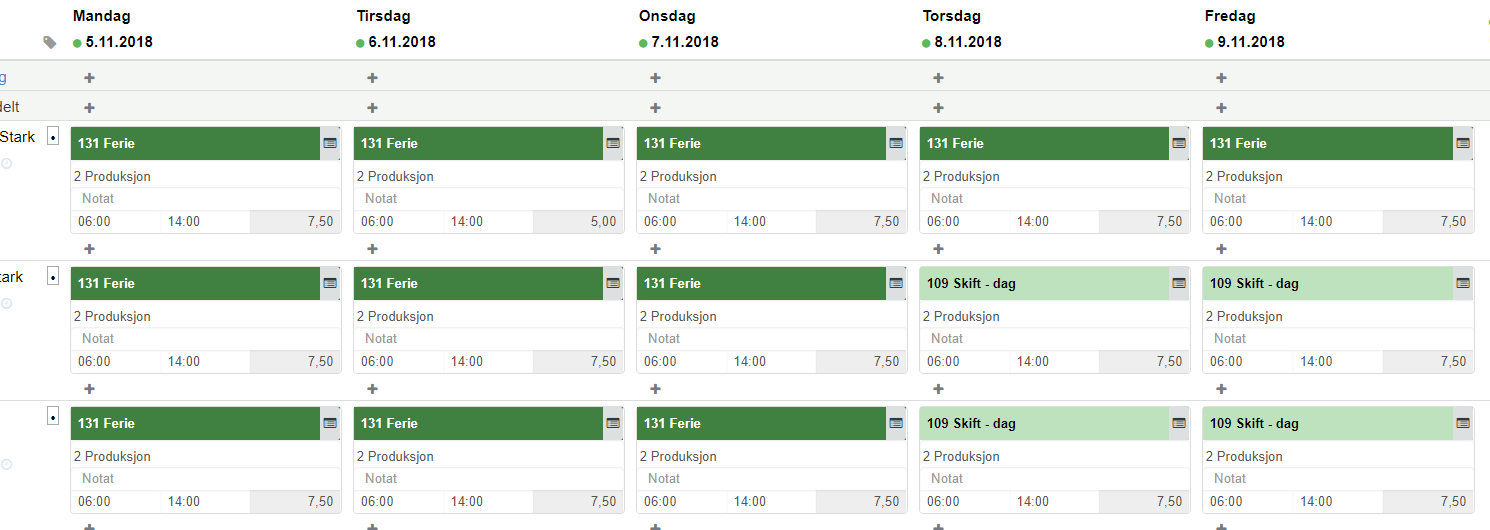The width and height of the screenshot is (1490, 530).
Task: Select the Torsdag 8.11.2018 column header
Action: 962,29
